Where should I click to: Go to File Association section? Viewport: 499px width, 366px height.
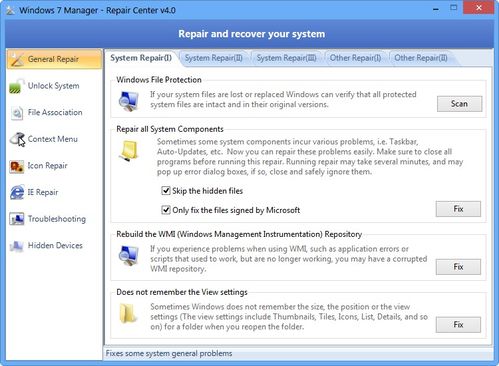coord(55,112)
